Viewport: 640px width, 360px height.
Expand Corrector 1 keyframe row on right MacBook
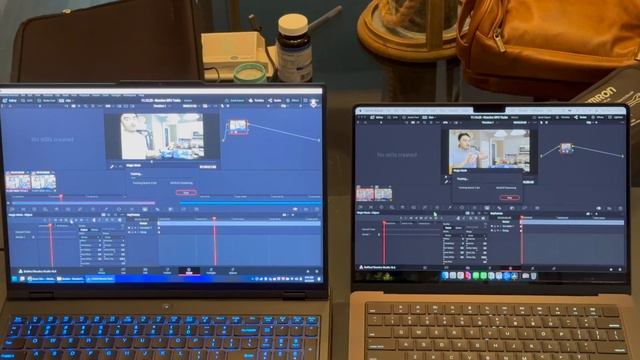[500, 226]
